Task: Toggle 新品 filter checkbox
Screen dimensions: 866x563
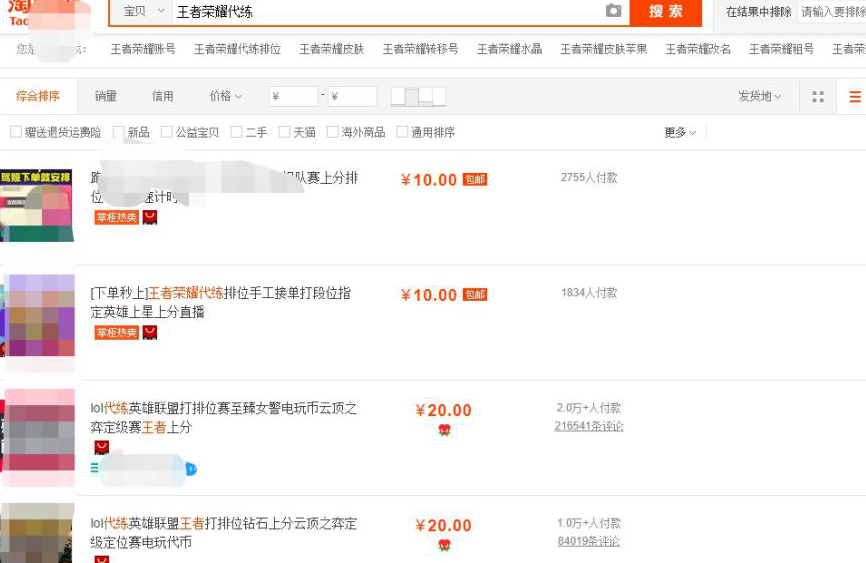Action: pos(119,131)
